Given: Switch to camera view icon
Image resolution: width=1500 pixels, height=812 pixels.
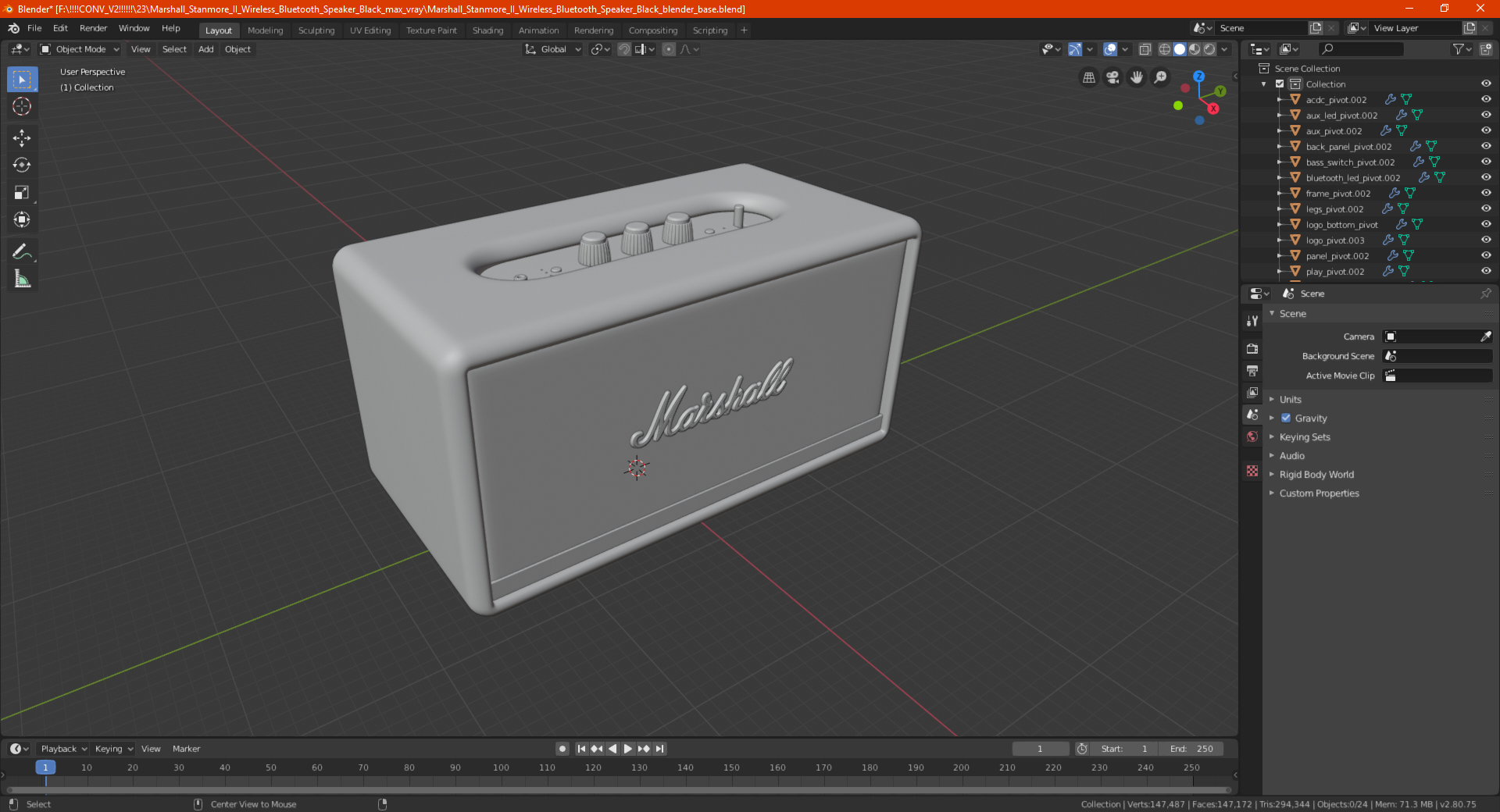Looking at the screenshot, I should (1112, 77).
